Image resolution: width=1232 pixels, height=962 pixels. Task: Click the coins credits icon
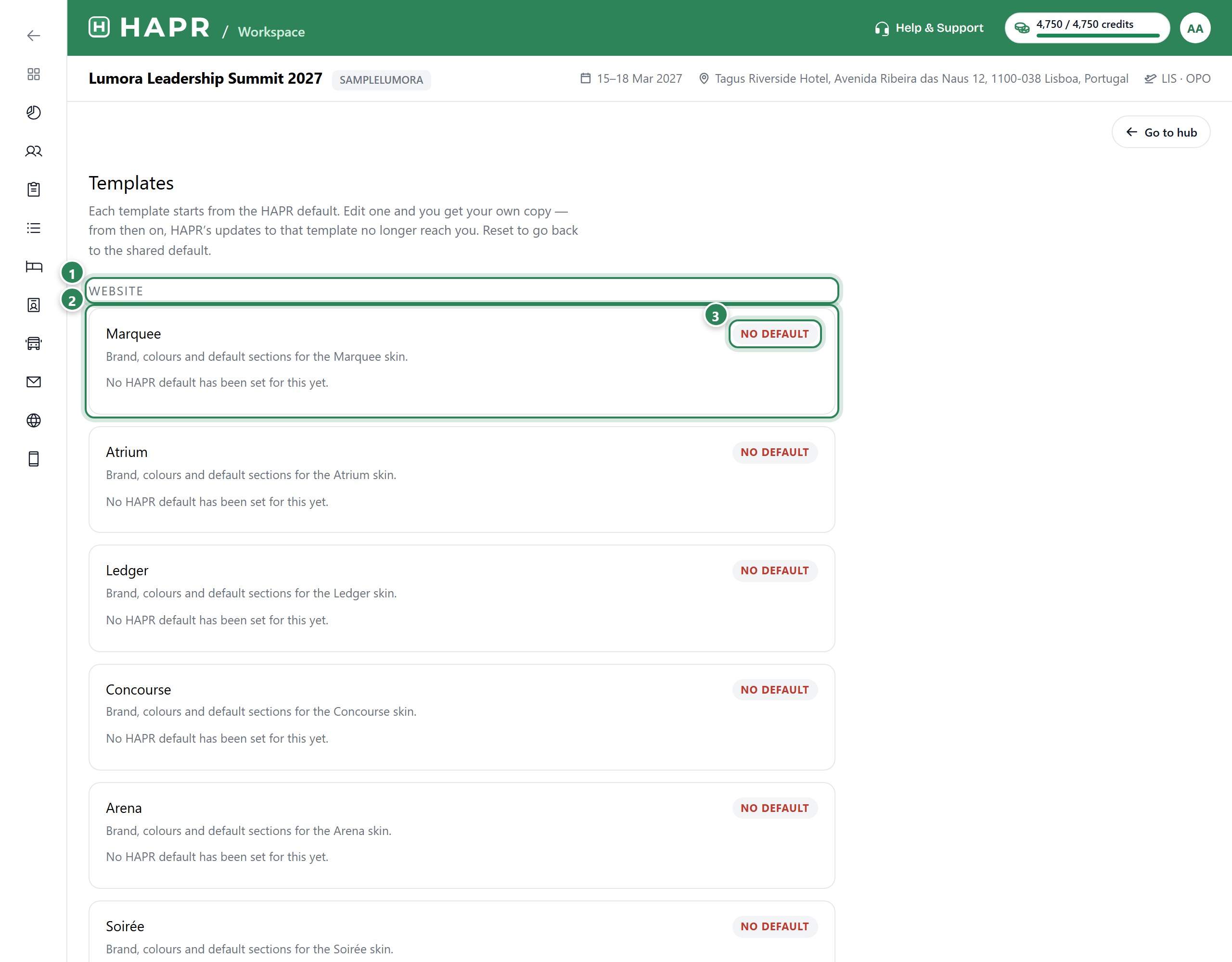(1022, 27)
